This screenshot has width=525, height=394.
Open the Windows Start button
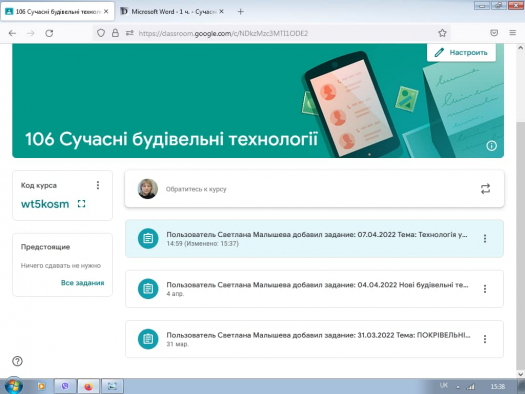click(14, 386)
